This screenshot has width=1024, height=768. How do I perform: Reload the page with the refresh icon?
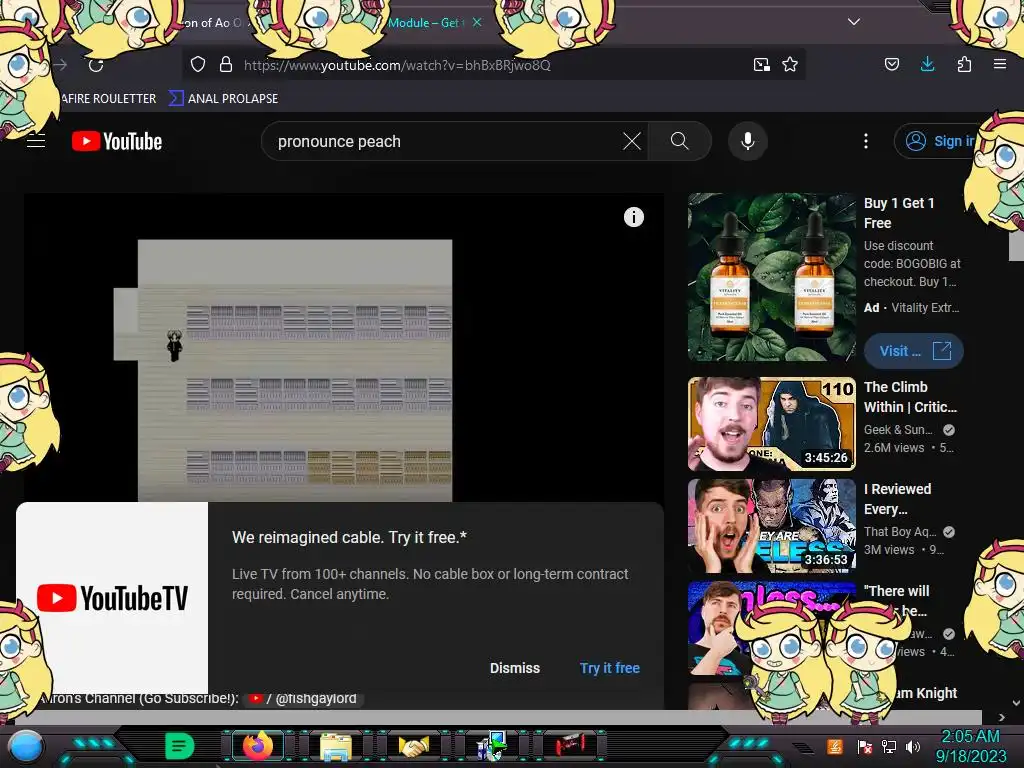pos(96,65)
